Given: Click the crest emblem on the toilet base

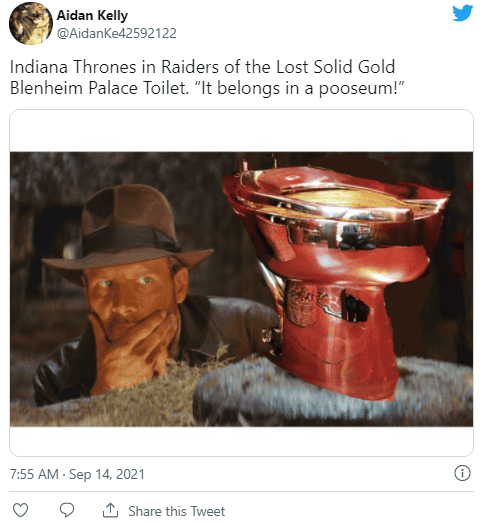Looking at the screenshot, I should 301,305.
